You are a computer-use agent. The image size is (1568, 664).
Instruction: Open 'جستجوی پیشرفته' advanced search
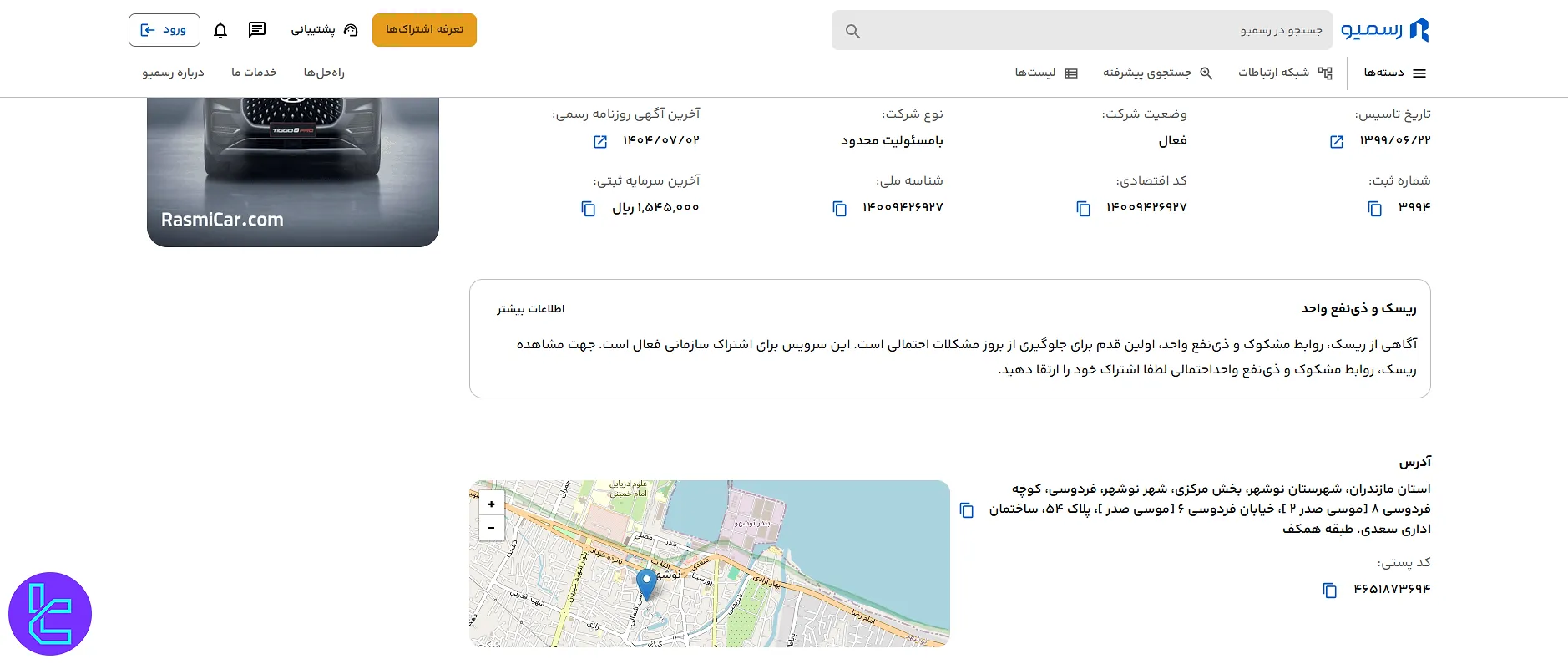coord(1157,73)
